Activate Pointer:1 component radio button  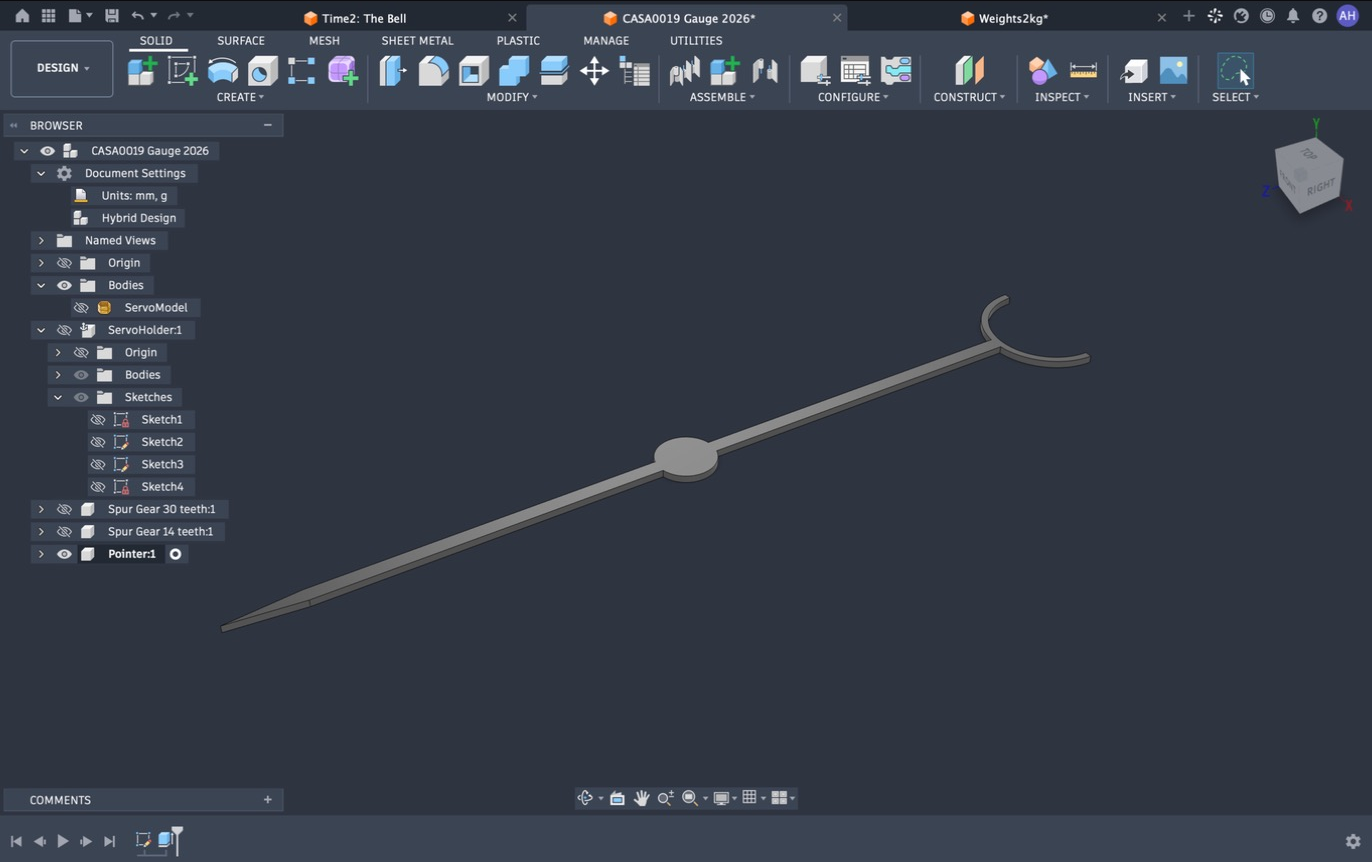(175, 554)
